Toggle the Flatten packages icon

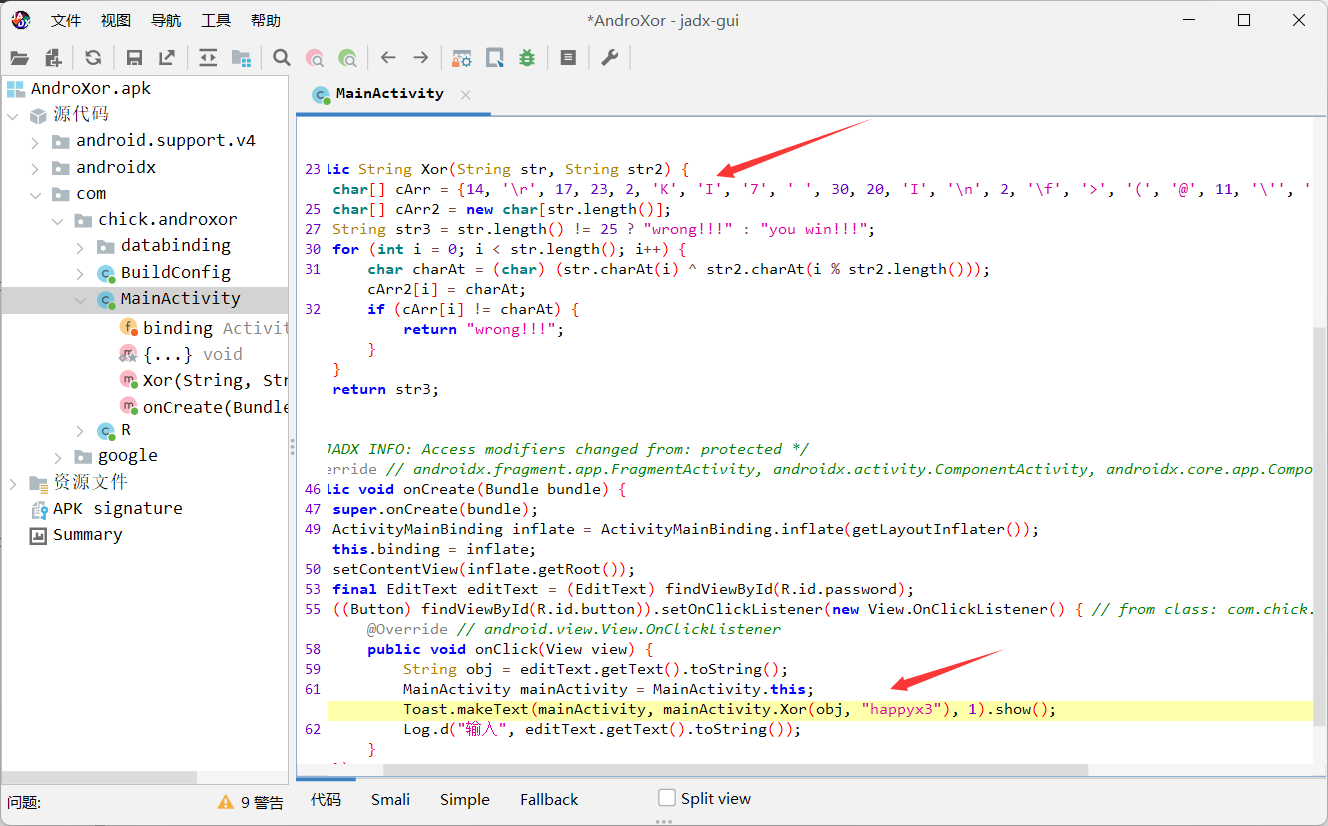(x=241, y=58)
